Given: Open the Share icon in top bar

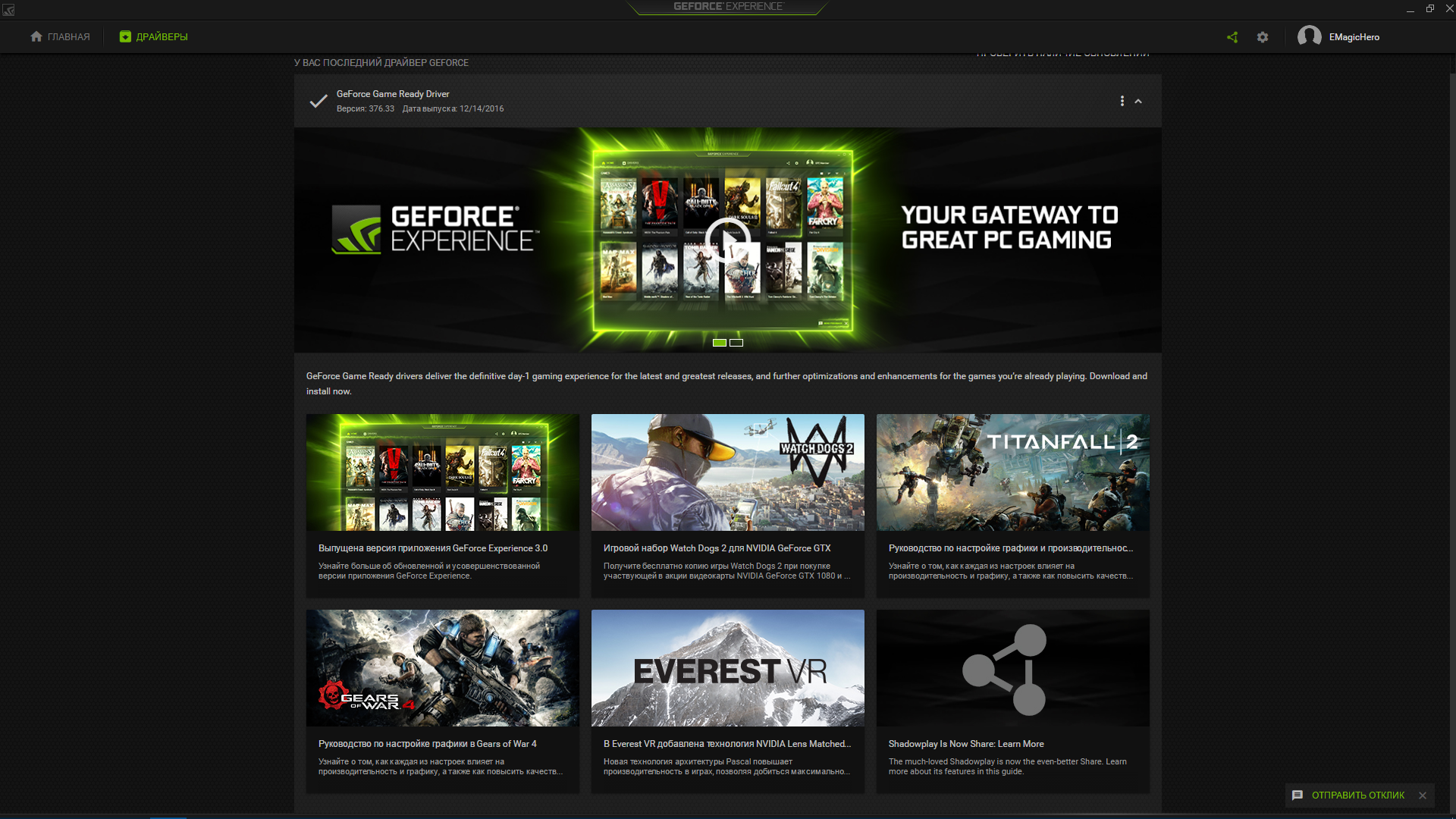Looking at the screenshot, I should coord(1232,37).
